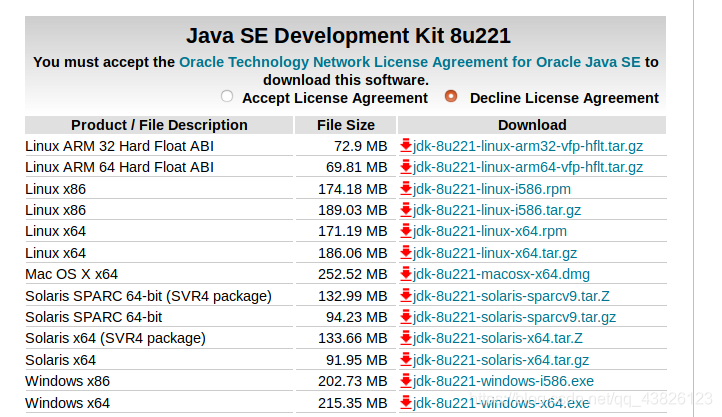Click the 174.18 MB file size
722x417 pixels.
point(353,189)
